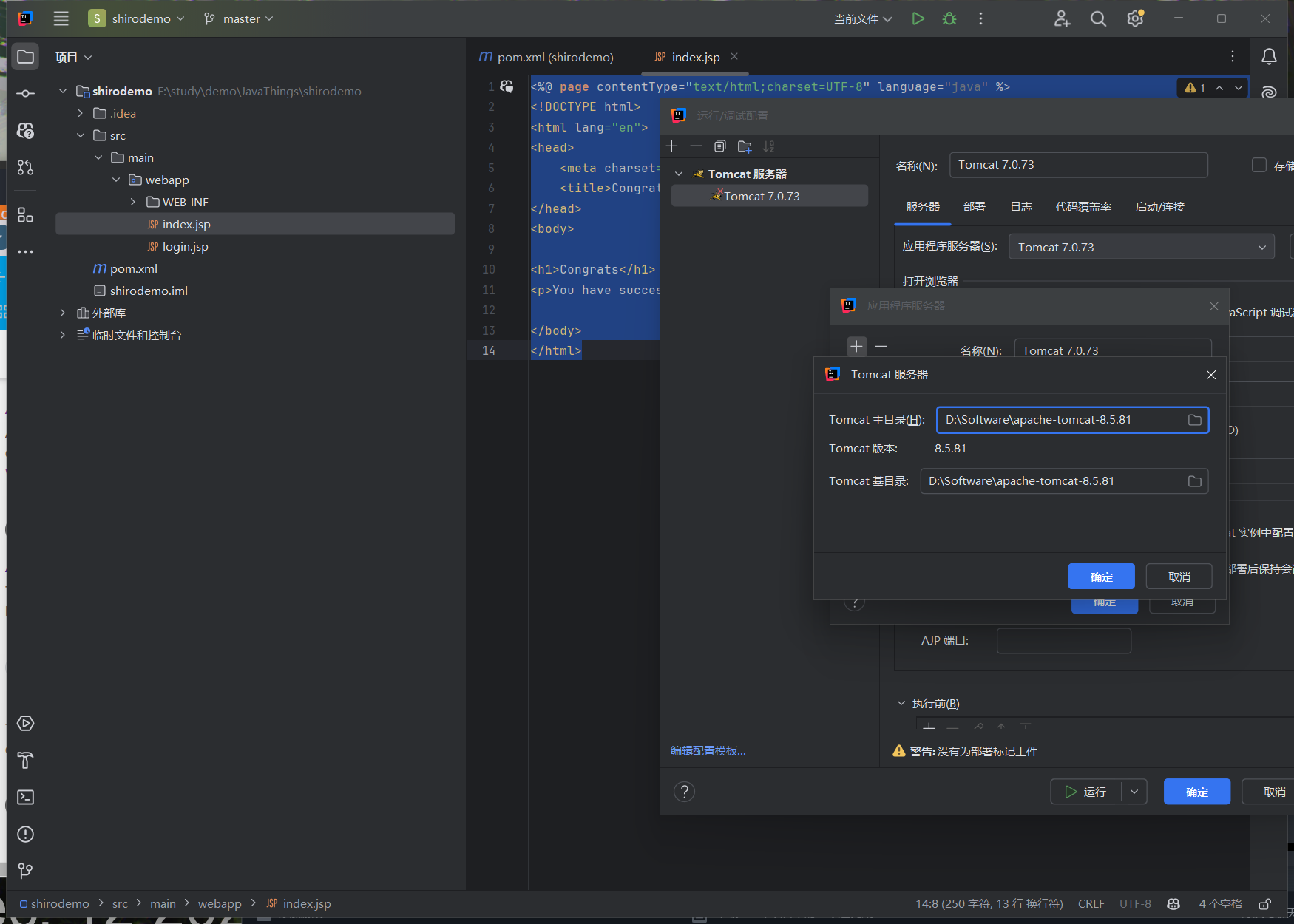Select login.jsp in project tree
The width and height of the screenshot is (1294, 924).
[x=185, y=246]
